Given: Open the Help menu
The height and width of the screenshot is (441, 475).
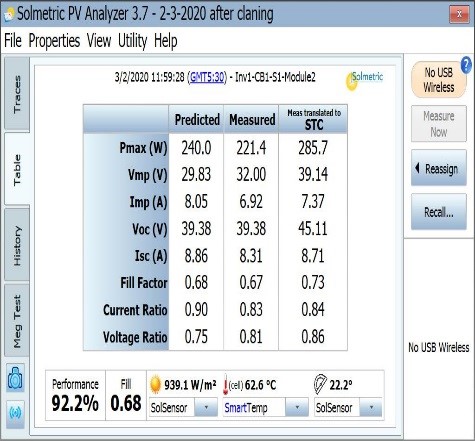Looking at the screenshot, I should pos(166,41).
